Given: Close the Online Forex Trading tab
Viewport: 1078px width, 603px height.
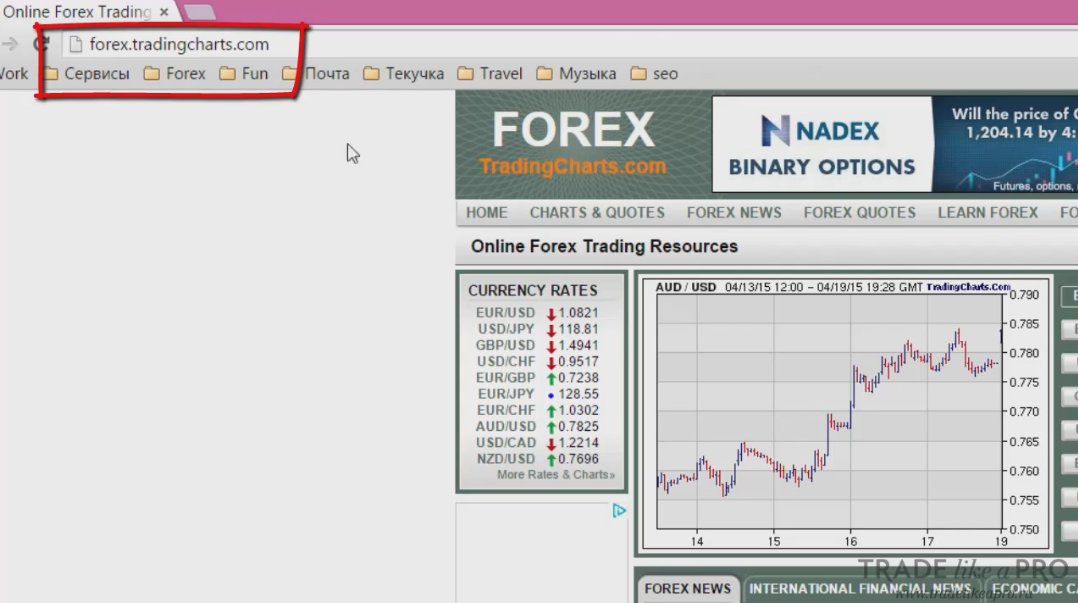Looking at the screenshot, I should pos(164,12).
